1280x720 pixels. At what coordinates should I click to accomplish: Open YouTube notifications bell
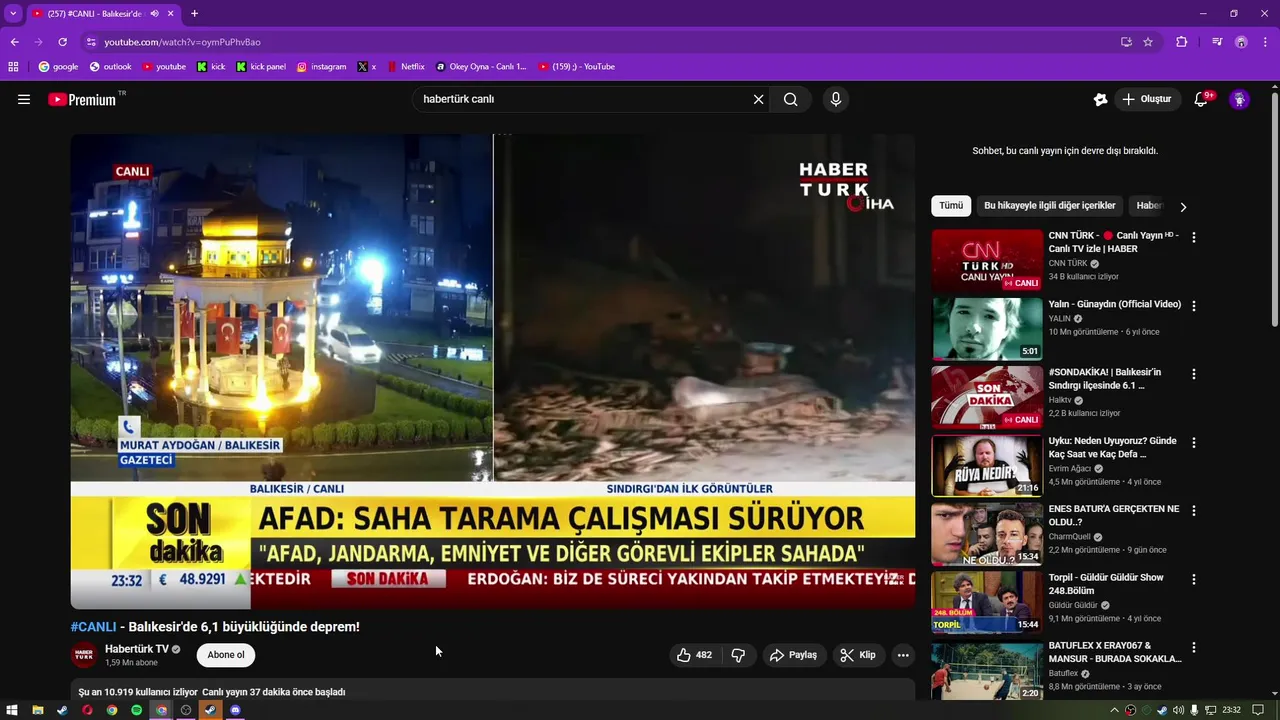point(1201,99)
